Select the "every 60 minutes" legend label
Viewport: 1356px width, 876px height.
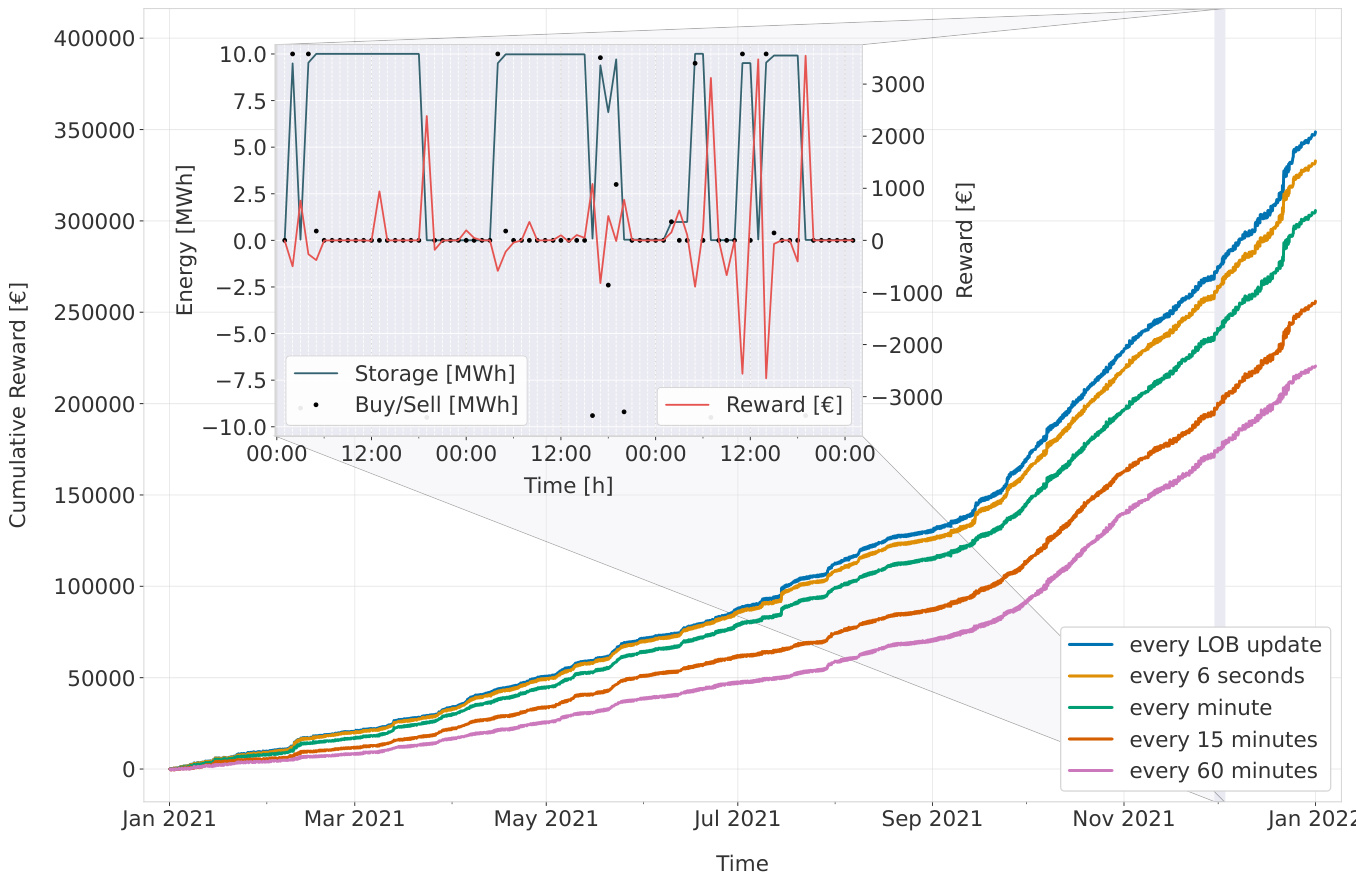coord(1222,772)
